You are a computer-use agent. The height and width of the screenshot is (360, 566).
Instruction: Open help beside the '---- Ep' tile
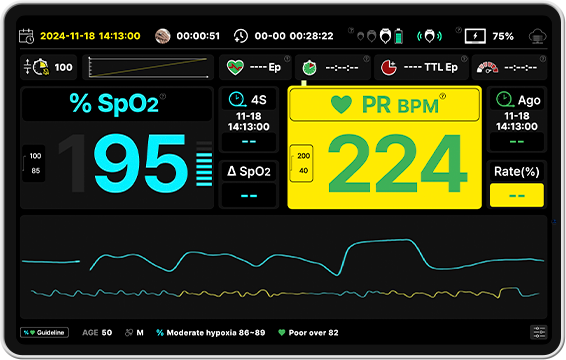coord(287,58)
